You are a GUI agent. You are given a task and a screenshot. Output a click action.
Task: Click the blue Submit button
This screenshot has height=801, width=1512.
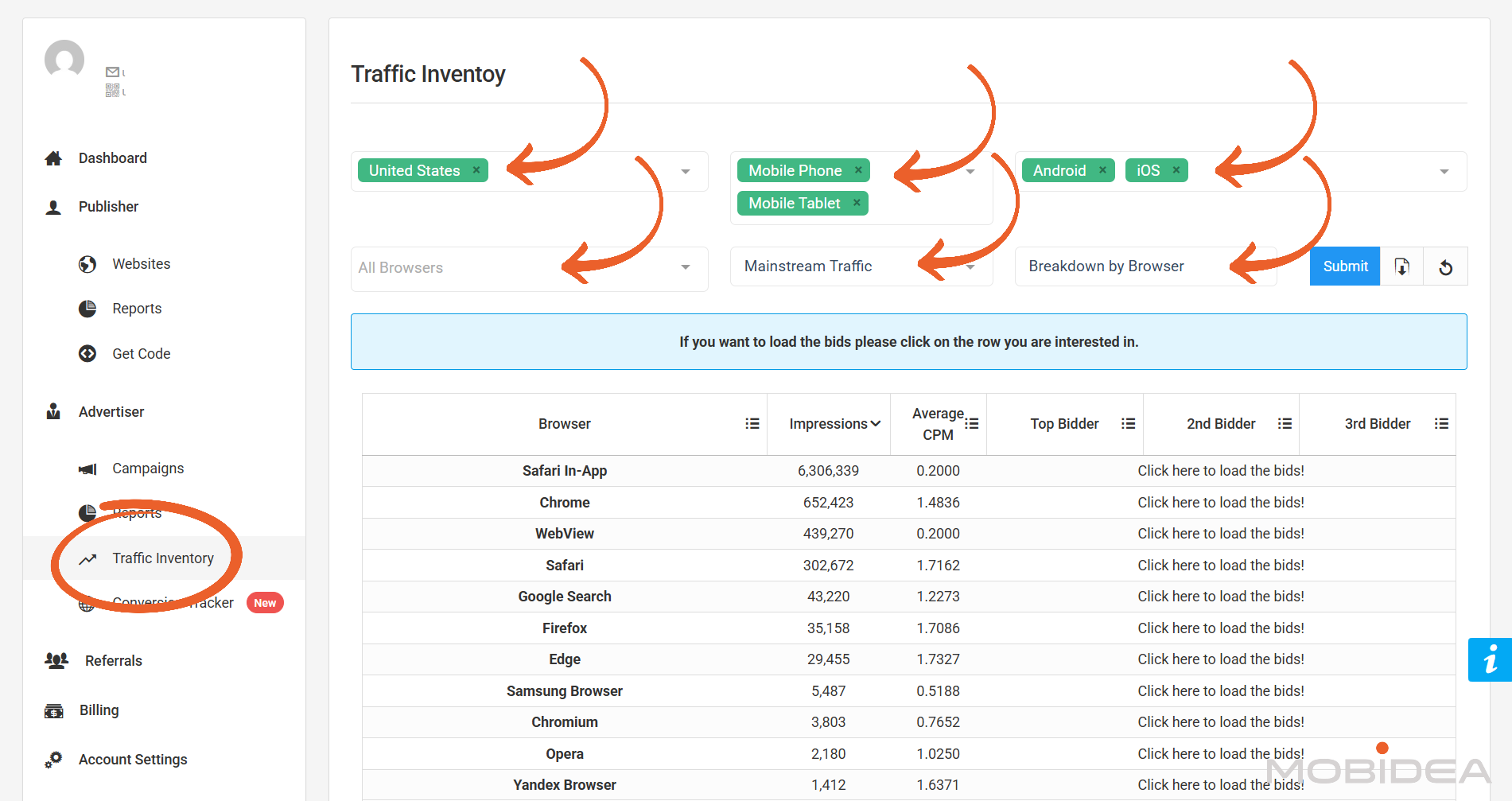pos(1345,266)
